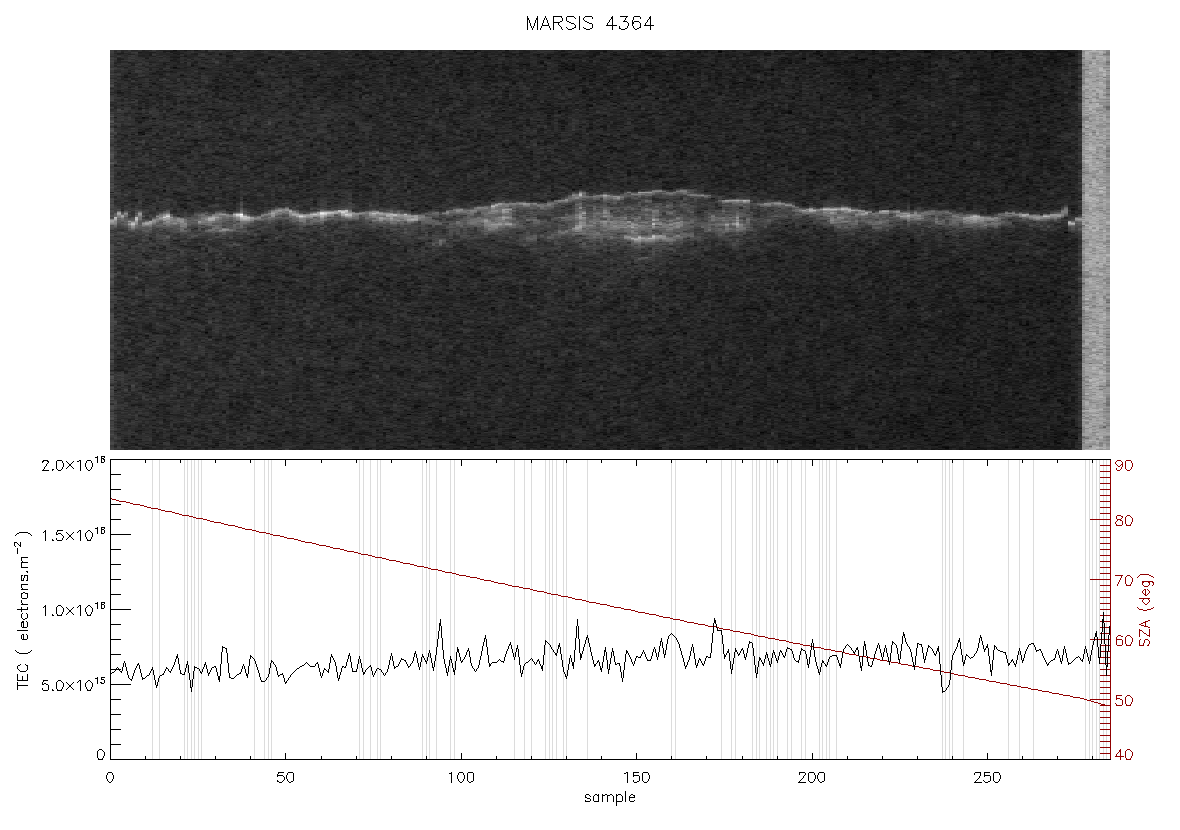Click the SZA tick label 40
The height and width of the screenshot is (830, 1180).
tap(1124, 755)
